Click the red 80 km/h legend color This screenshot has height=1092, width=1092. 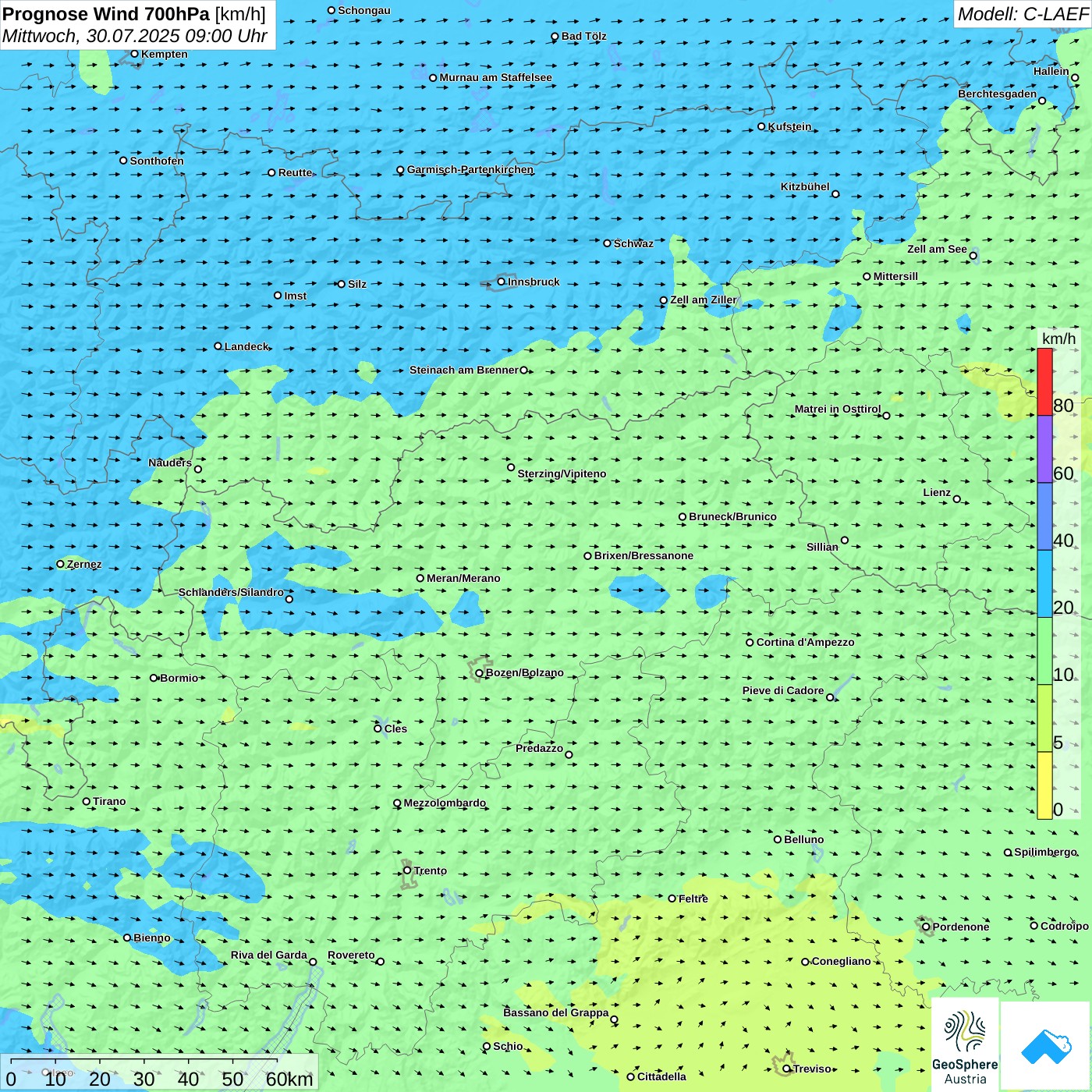click(x=1044, y=381)
